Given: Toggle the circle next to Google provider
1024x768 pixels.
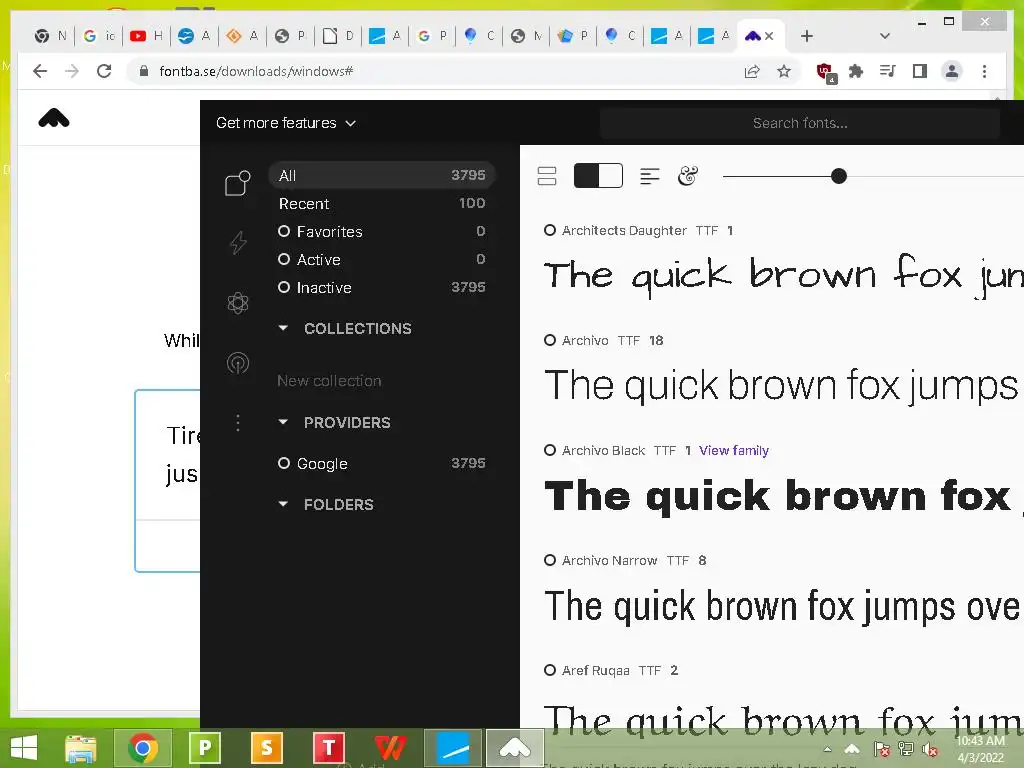Looking at the screenshot, I should click(x=284, y=463).
